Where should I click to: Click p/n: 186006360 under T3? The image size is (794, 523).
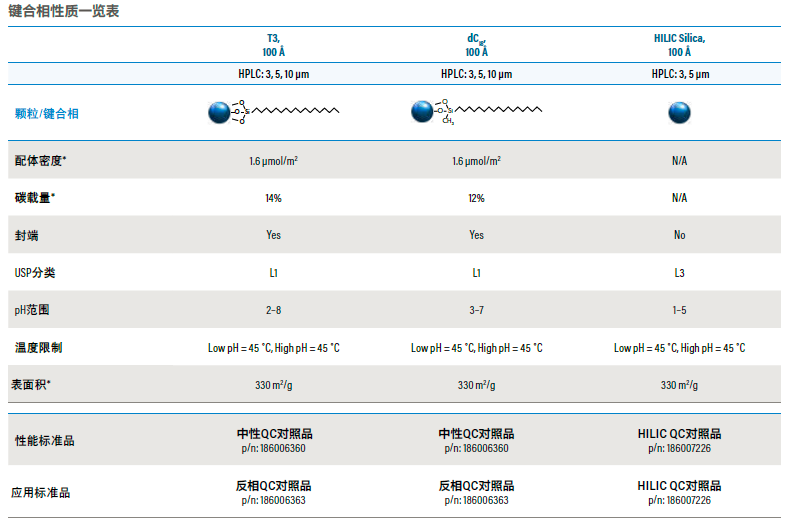pyautogui.click(x=273, y=448)
